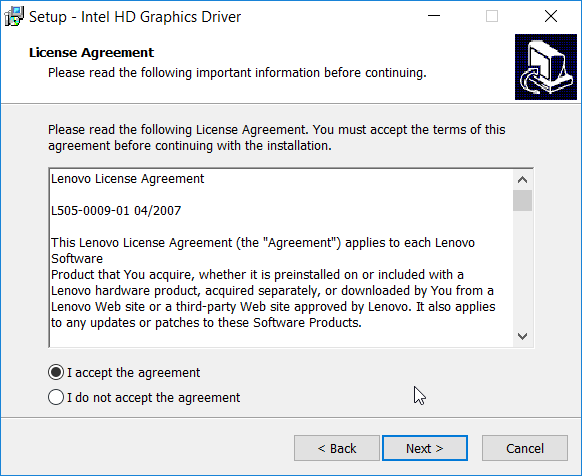Click the installer computer logo image
The image size is (582, 476).
pos(546,67)
